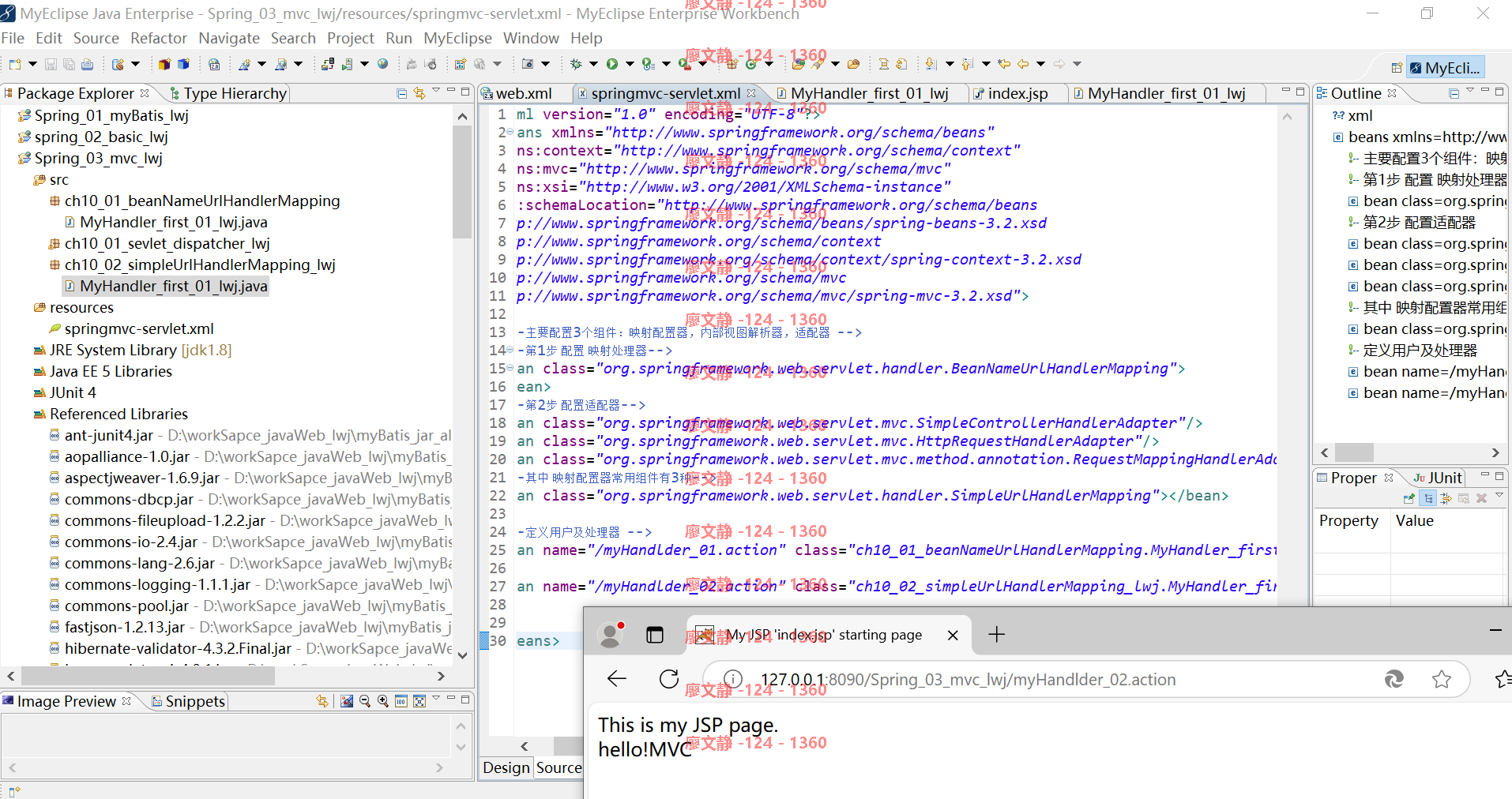
Task: Open the Debug dropdown arrow
Action: coord(593,64)
